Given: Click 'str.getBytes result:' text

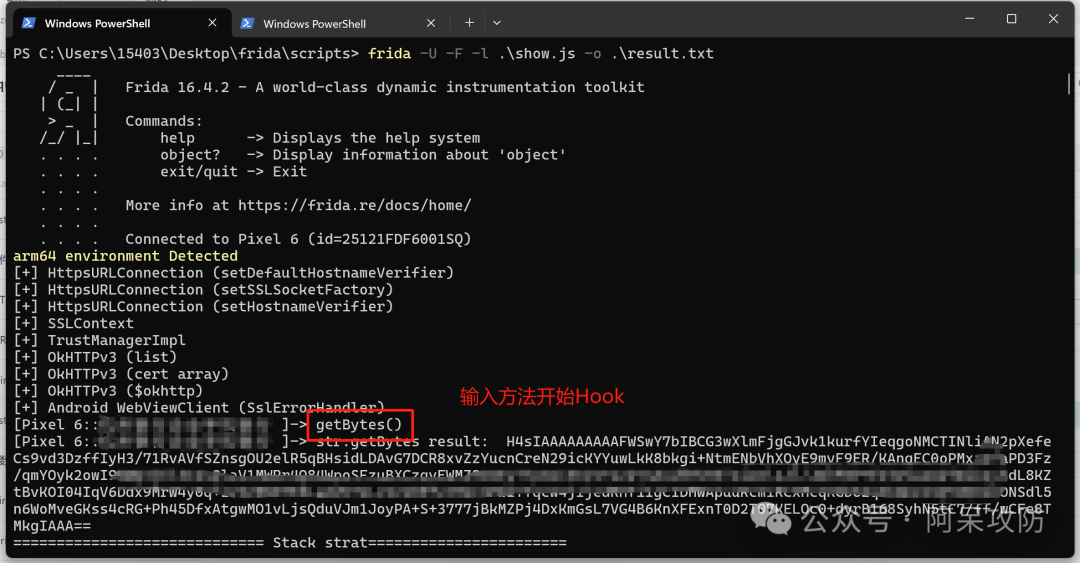Looking at the screenshot, I should click(x=402, y=442).
